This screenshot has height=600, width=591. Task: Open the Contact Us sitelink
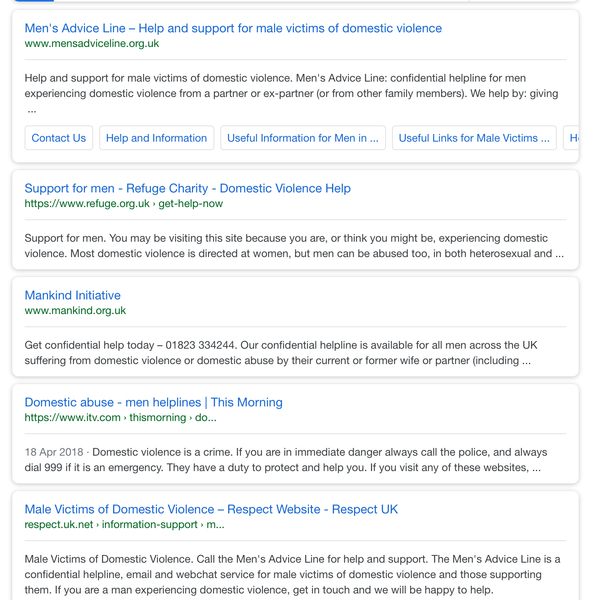click(59, 138)
